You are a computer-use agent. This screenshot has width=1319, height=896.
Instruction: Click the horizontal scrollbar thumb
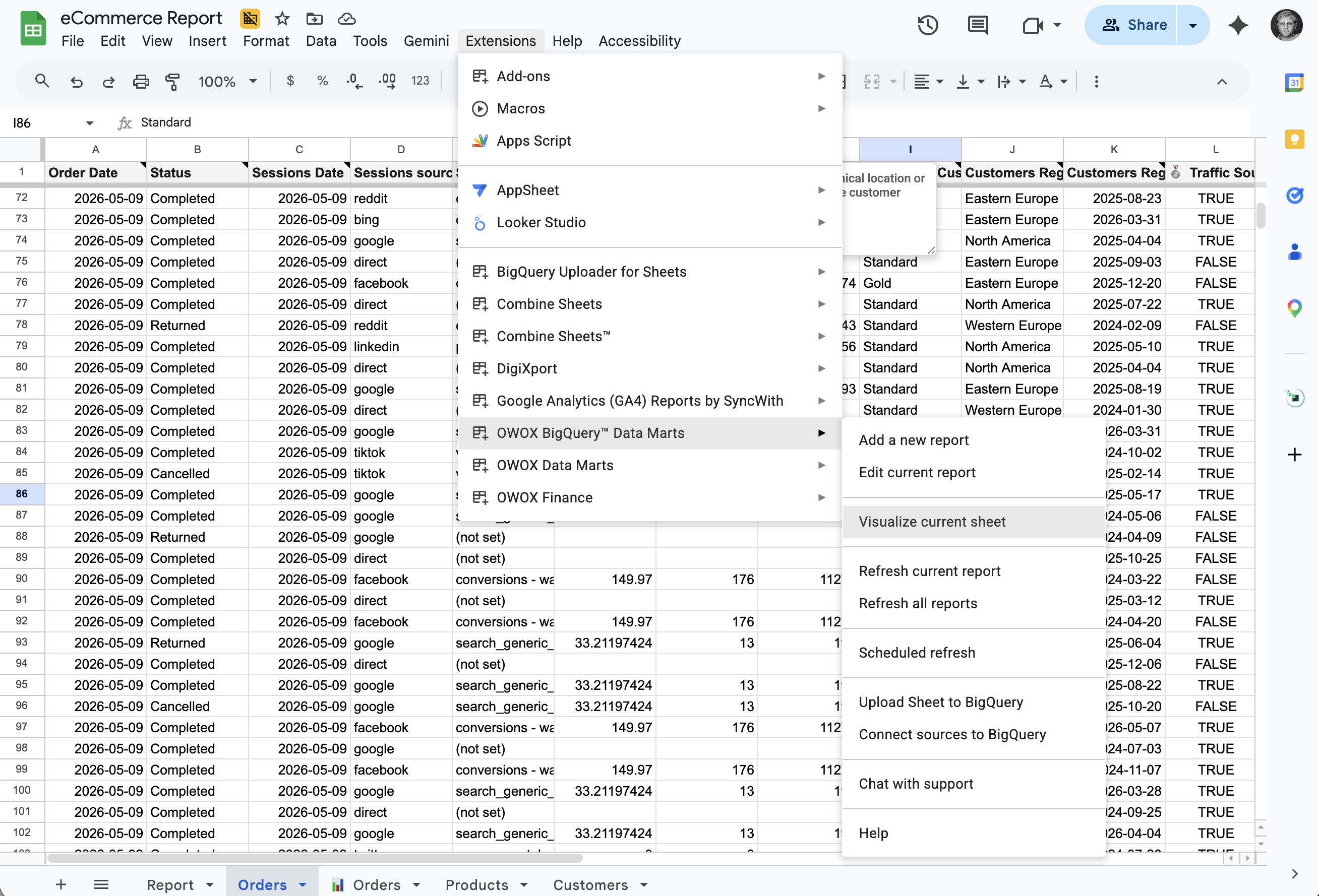pyautogui.click(x=315, y=858)
